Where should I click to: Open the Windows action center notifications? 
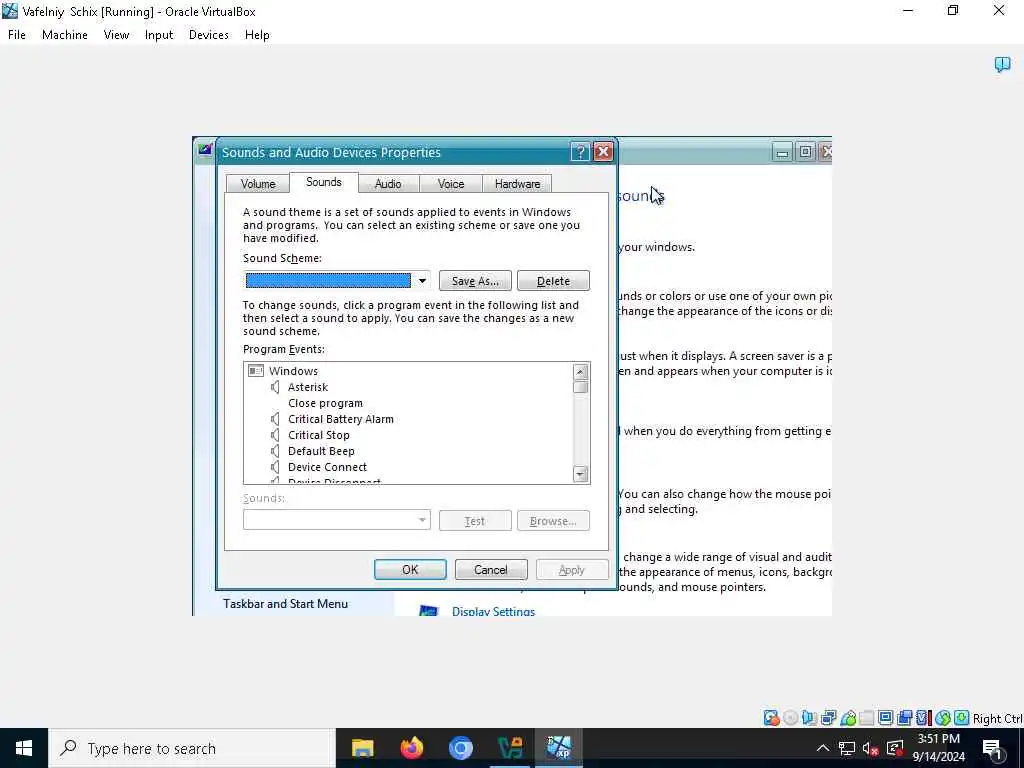[993, 748]
